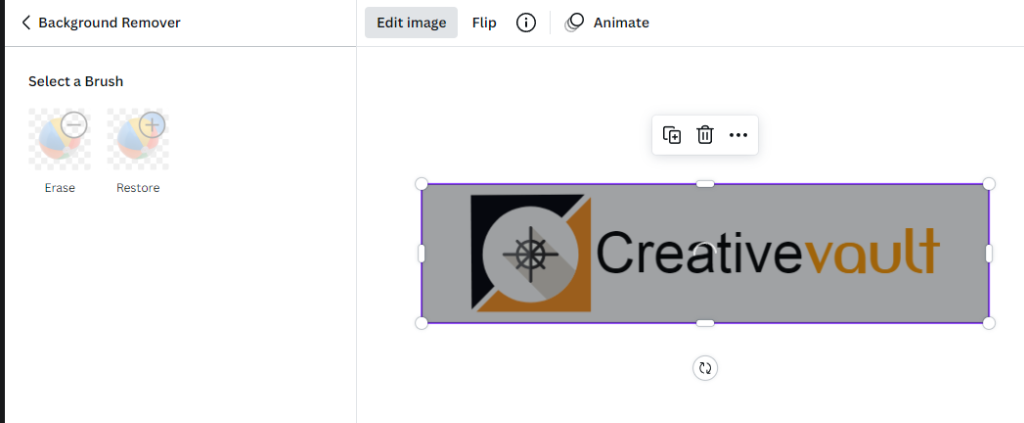Click the right-side middle crop handle
The height and width of the screenshot is (423, 1024).
(989, 253)
